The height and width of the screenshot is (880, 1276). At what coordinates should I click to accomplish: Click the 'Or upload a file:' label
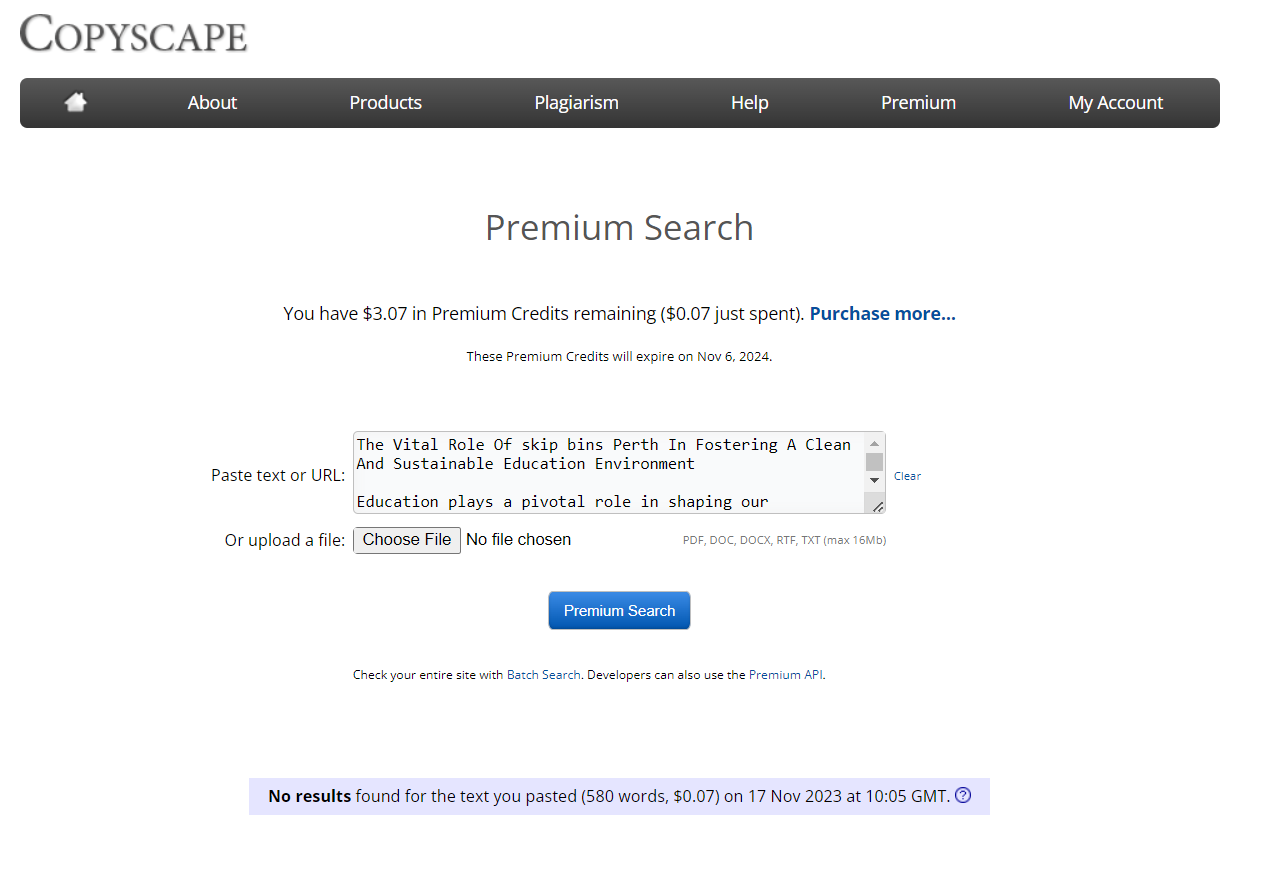click(285, 540)
